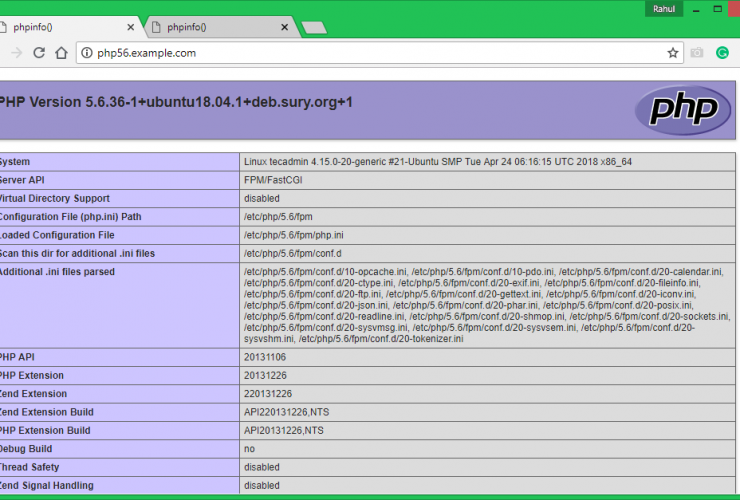Open a new tab with the new tab button

click(x=313, y=27)
